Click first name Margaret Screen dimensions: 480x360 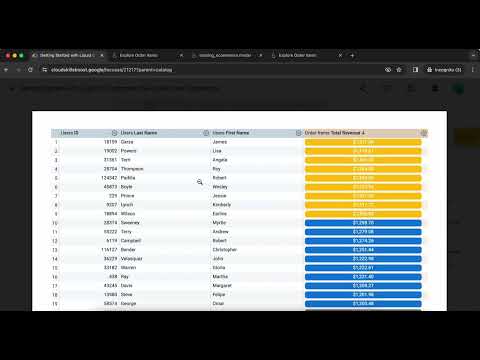tap(222, 286)
